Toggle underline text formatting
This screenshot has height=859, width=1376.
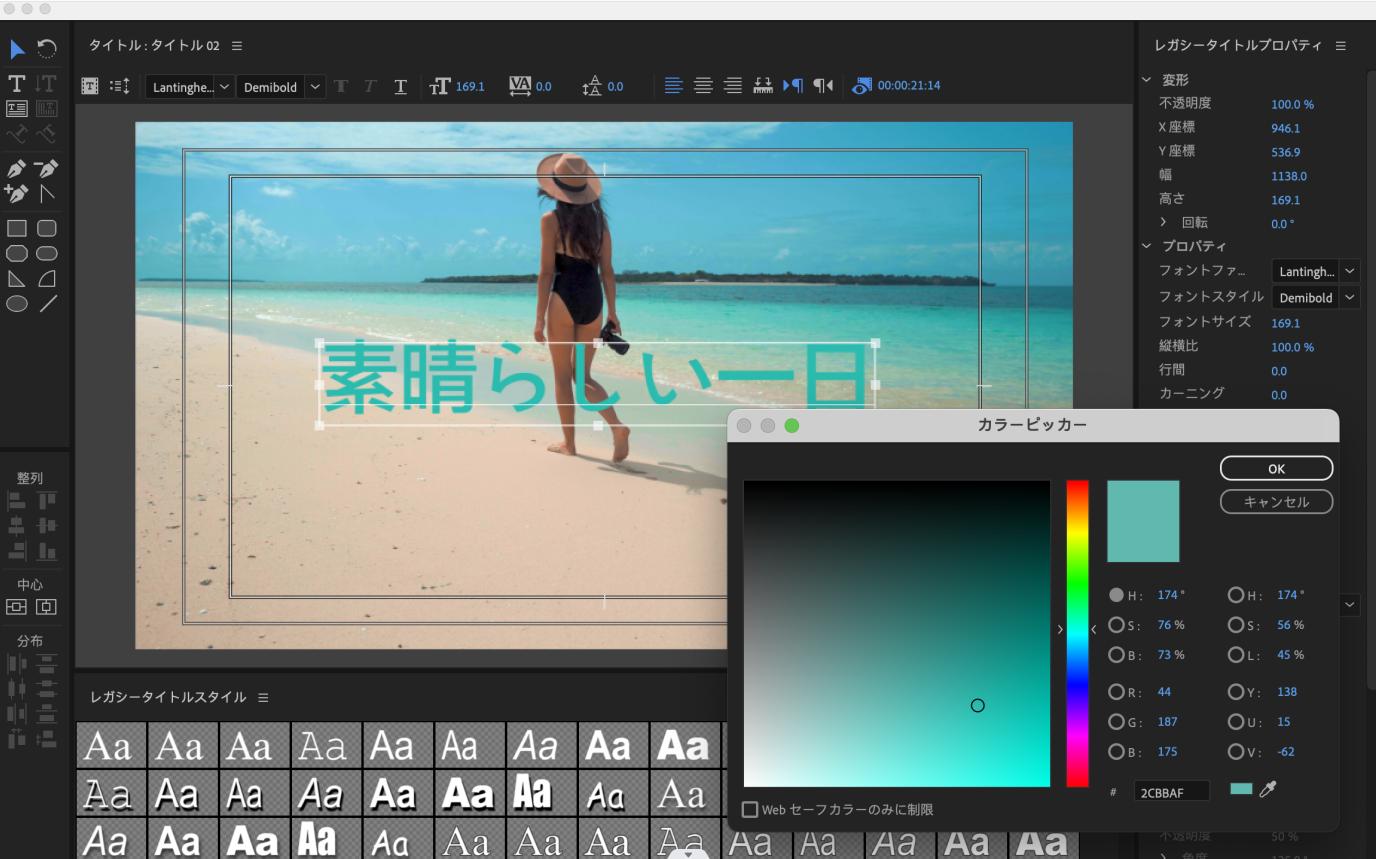[x=401, y=87]
